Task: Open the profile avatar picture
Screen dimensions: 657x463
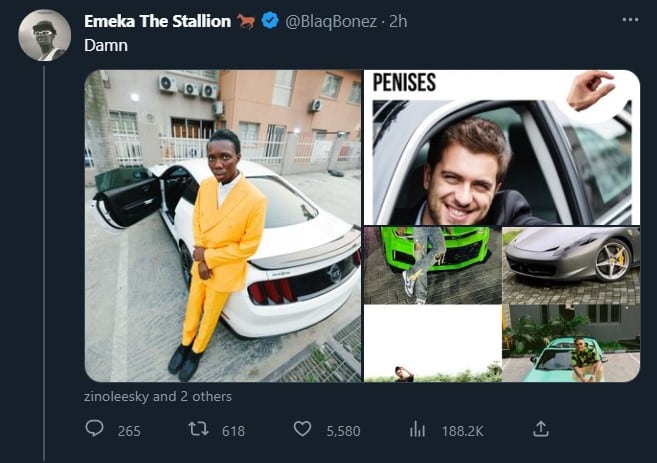Action: [45, 36]
